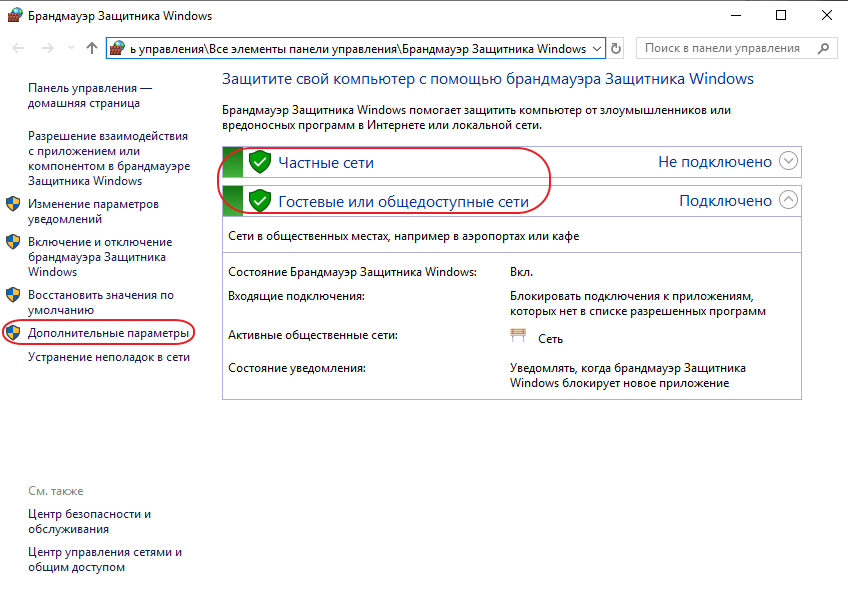Viewport: 848px width, 592px height.
Task: Maximize the firewall window
Action: coord(780,15)
